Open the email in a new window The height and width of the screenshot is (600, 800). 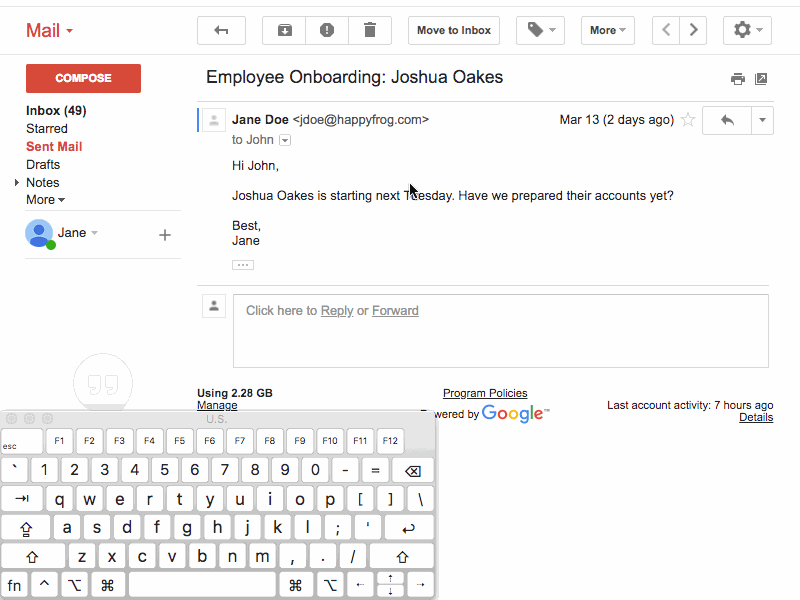click(x=761, y=79)
